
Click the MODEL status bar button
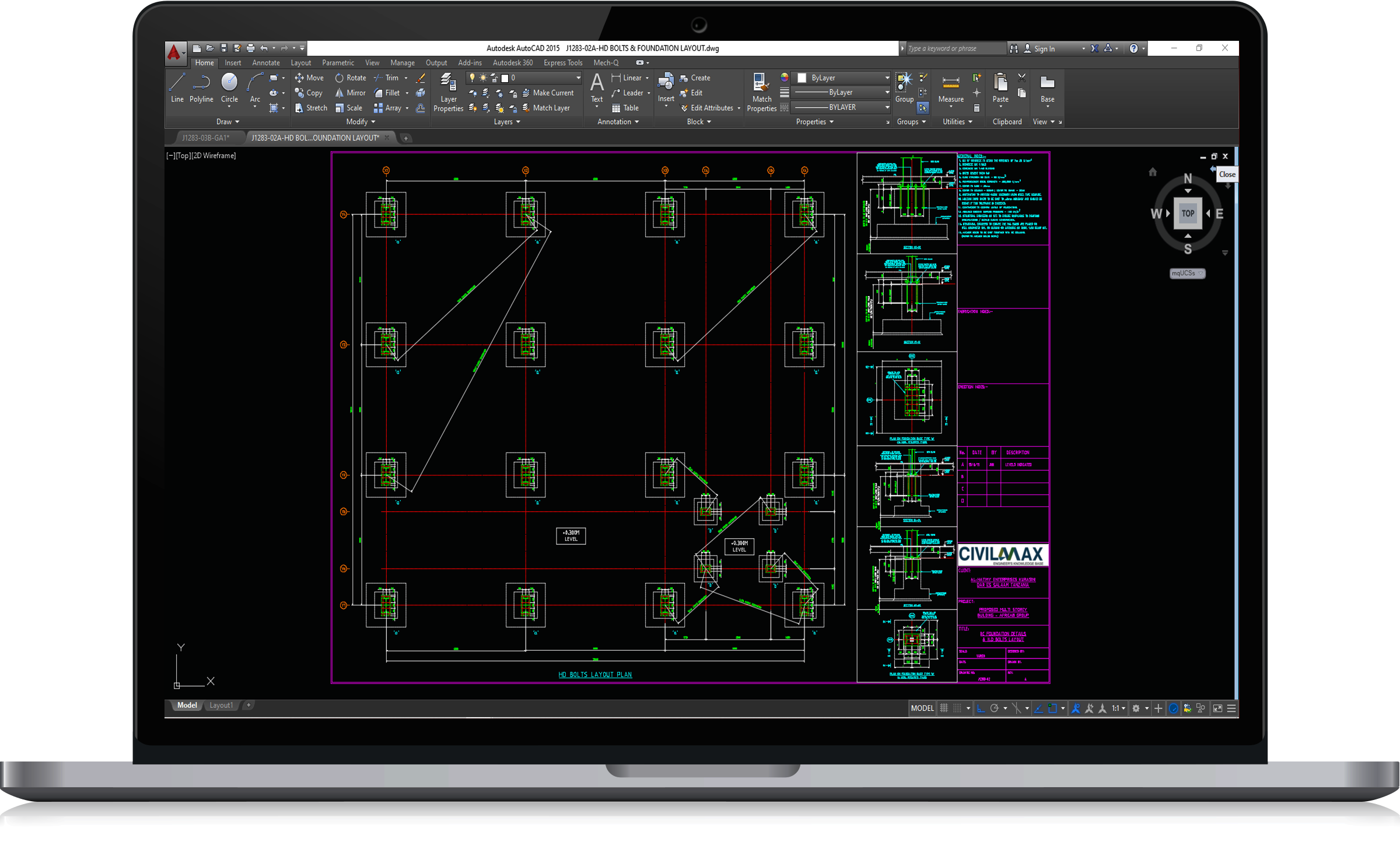922,708
